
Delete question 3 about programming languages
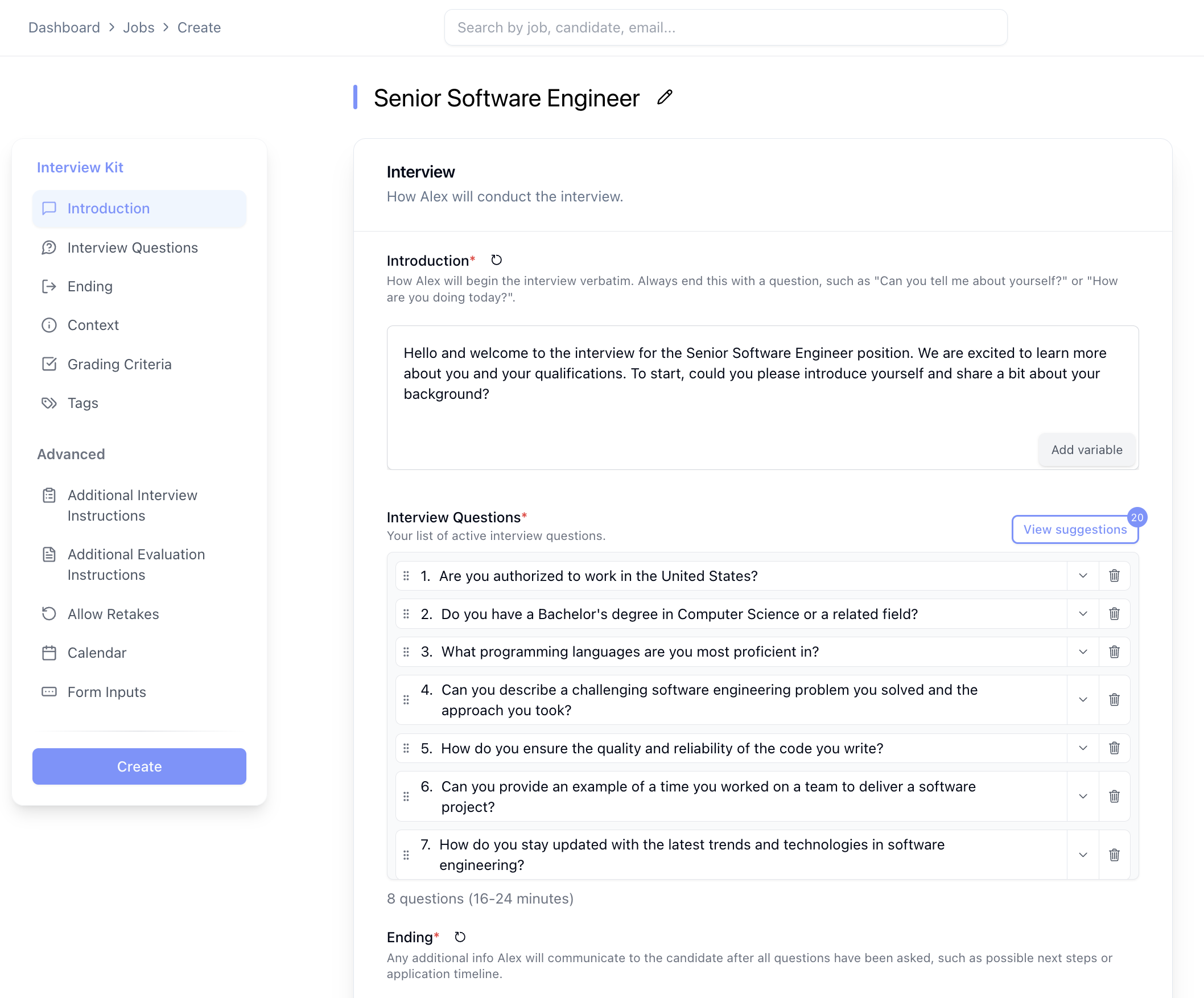(x=1114, y=651)
